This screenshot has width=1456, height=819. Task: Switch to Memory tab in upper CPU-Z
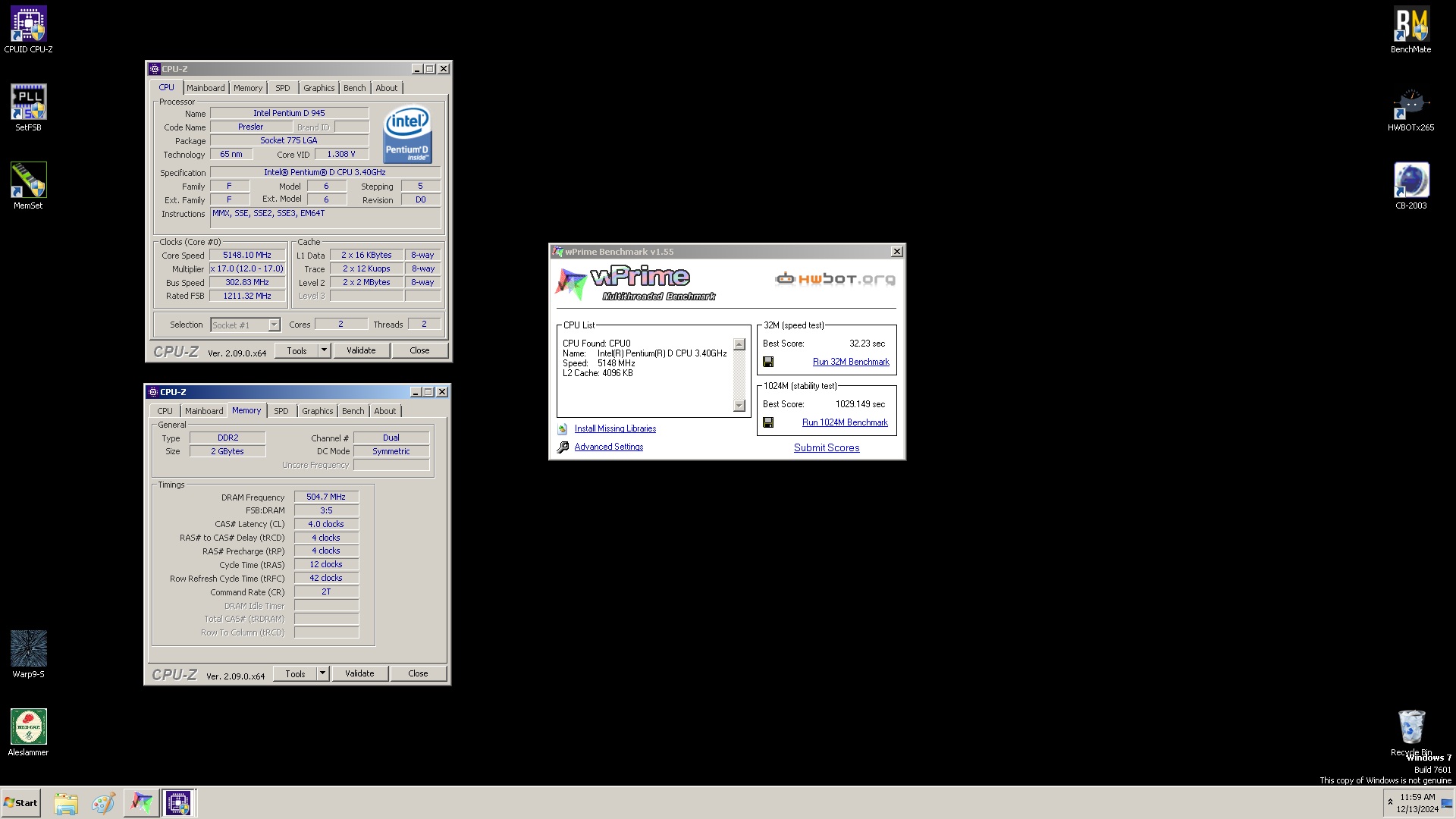coord(248,88)
